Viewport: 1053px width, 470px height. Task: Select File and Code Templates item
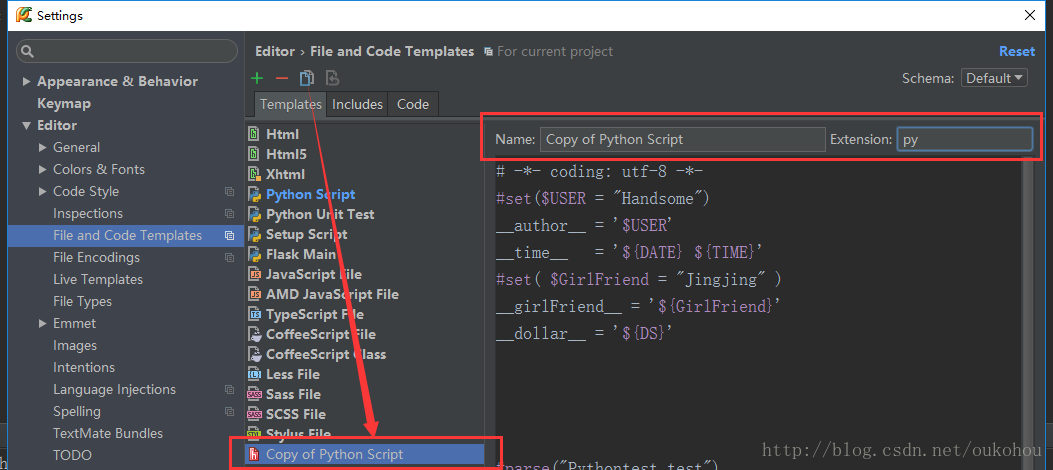126,236
